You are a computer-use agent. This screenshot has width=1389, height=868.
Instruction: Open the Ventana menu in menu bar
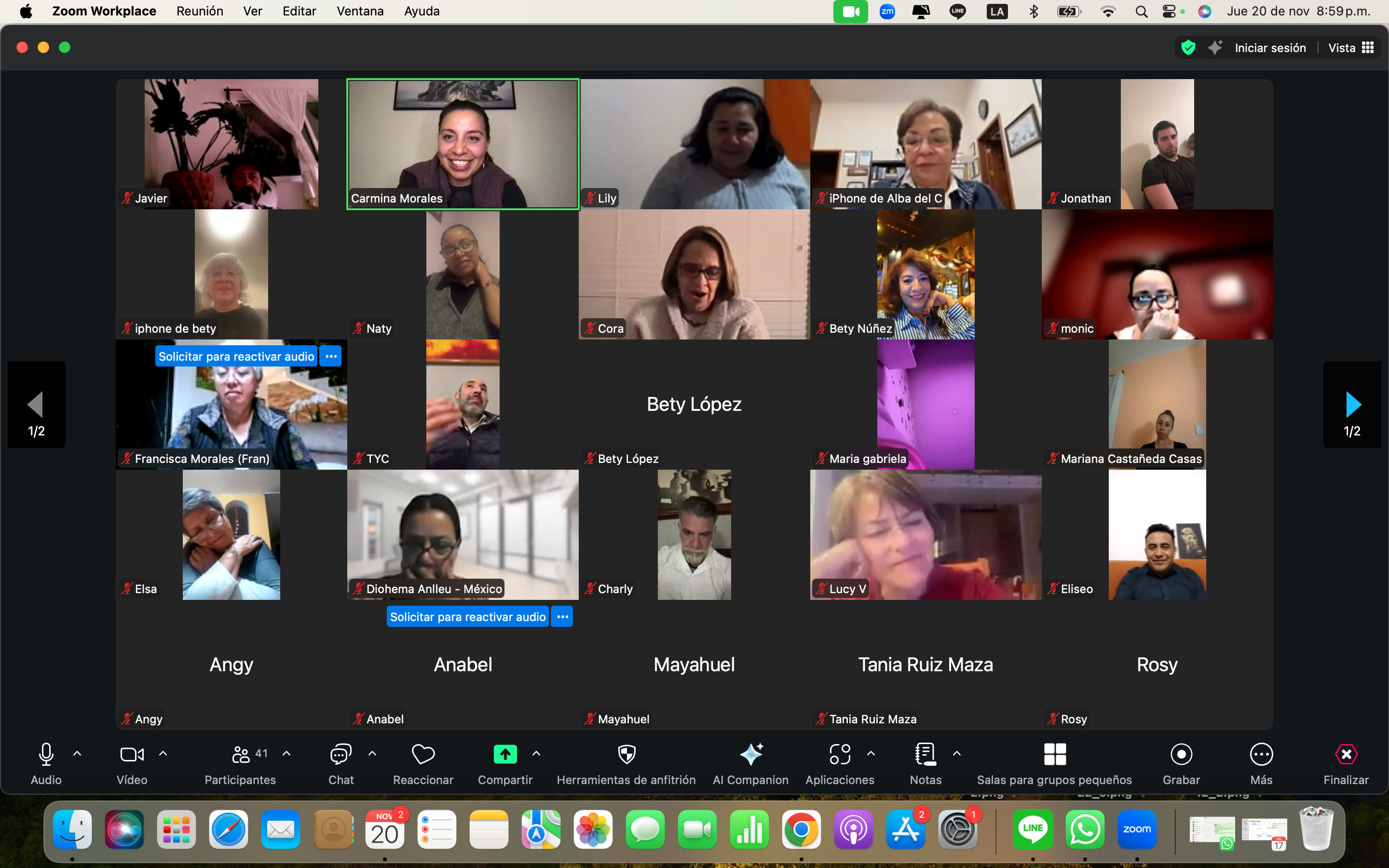pyautogui.click(x=360, y=11)
